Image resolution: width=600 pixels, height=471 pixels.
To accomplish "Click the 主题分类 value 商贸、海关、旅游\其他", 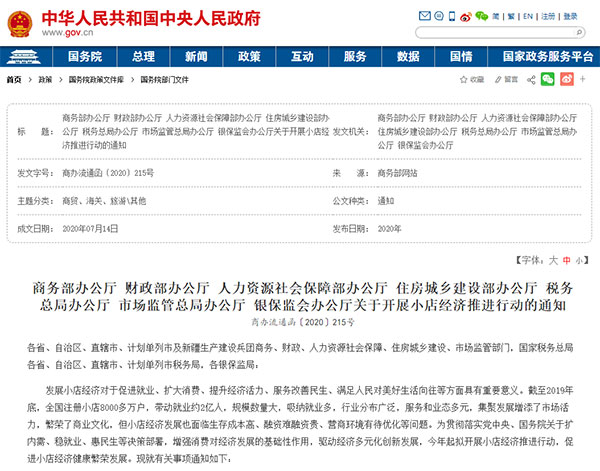I will (x=104, y=201).
